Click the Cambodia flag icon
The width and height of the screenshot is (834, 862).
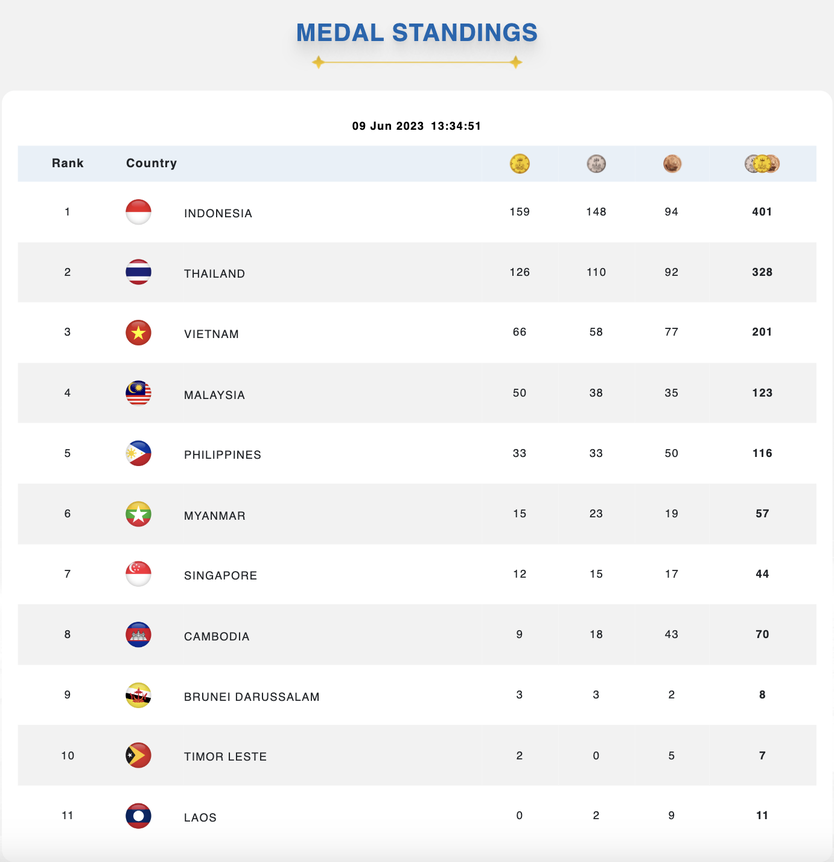click(x=139, y=635)
